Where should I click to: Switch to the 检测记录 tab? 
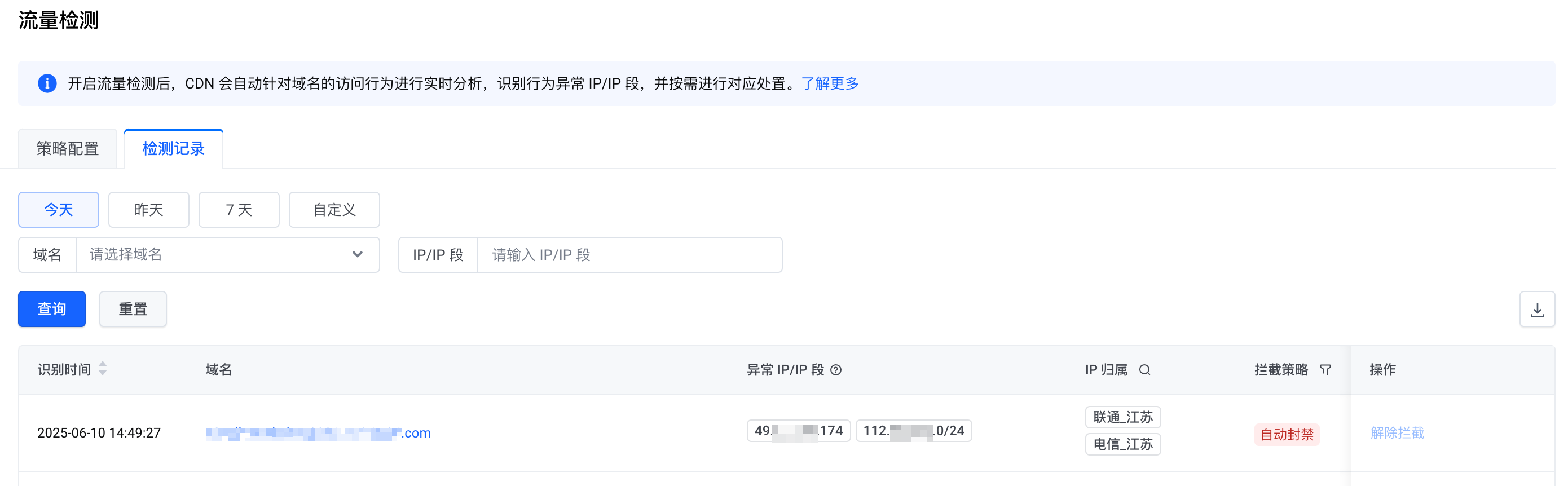pos(174,148)
